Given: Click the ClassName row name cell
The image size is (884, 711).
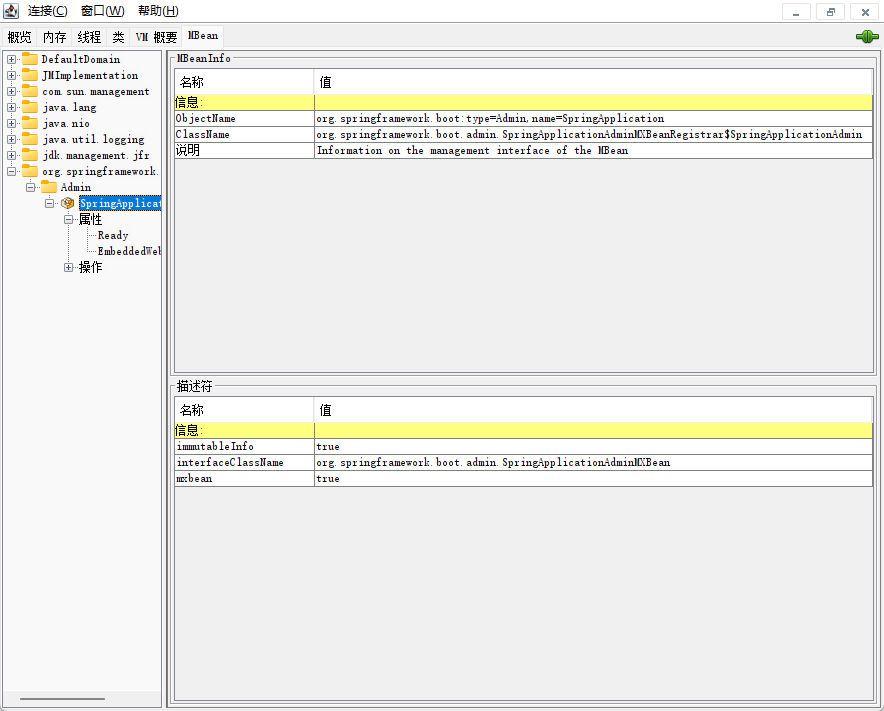Looking at the screenshot, I should [x=244, y=134].
